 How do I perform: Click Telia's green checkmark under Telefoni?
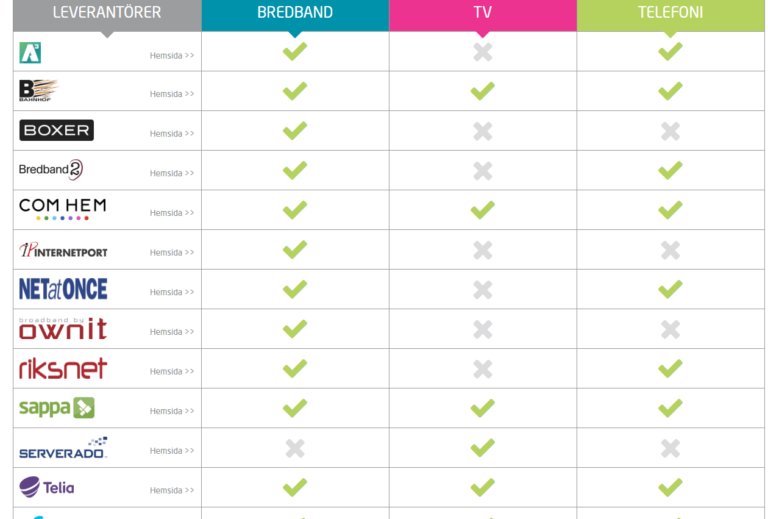[x=670, y=487]
